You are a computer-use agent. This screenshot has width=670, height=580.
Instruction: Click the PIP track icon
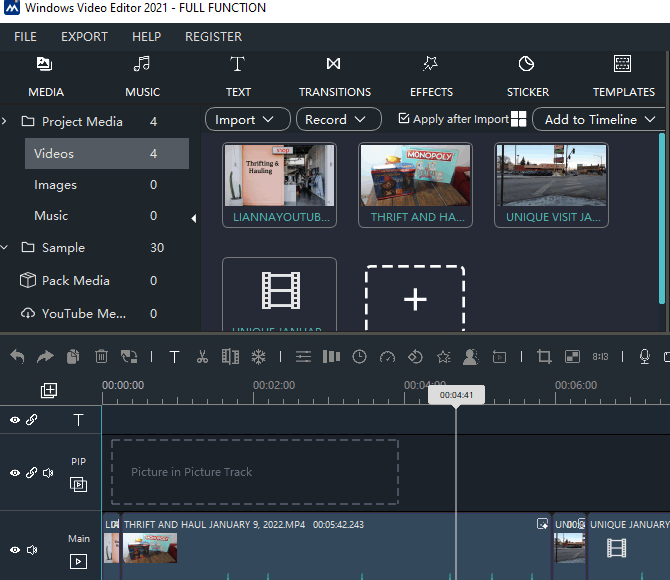pos(78,484)
